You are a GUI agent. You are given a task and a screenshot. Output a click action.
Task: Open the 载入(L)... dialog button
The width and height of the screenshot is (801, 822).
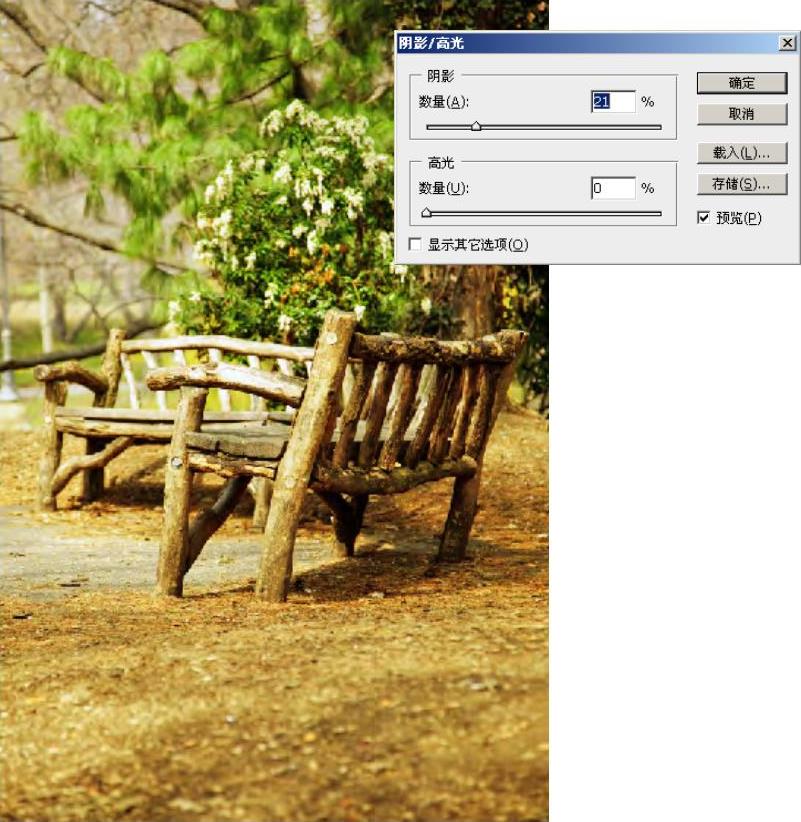(742, 153)
